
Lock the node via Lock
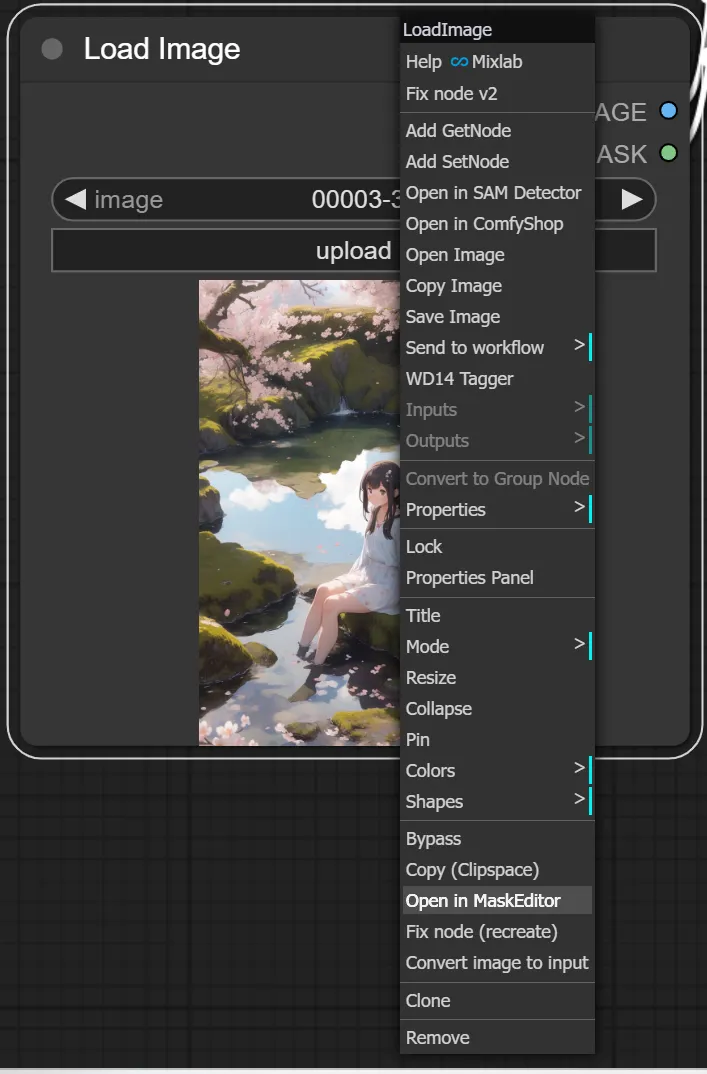pos(497,547)
